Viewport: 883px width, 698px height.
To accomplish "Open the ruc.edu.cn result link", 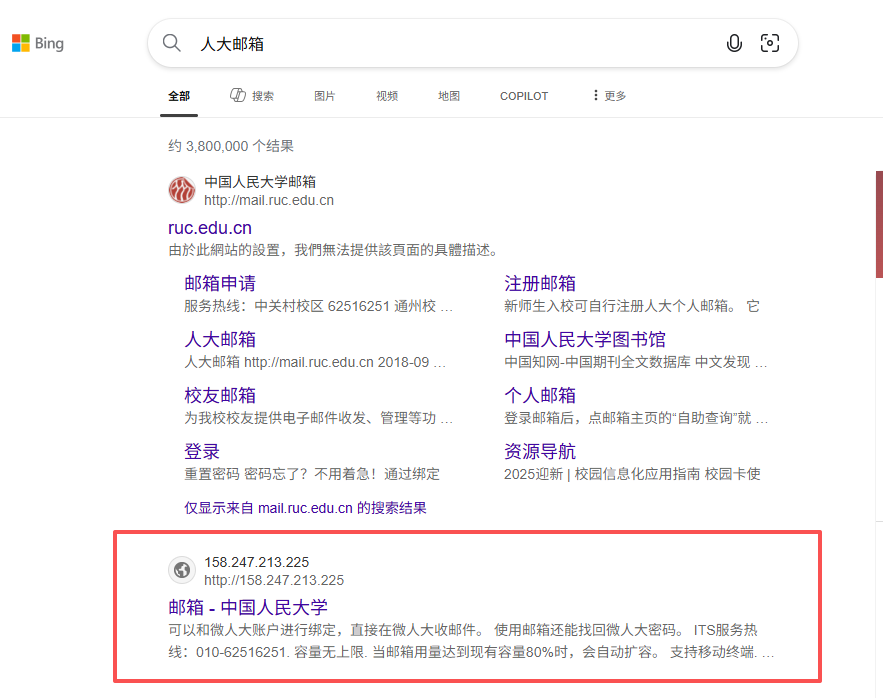I will 210,227.
